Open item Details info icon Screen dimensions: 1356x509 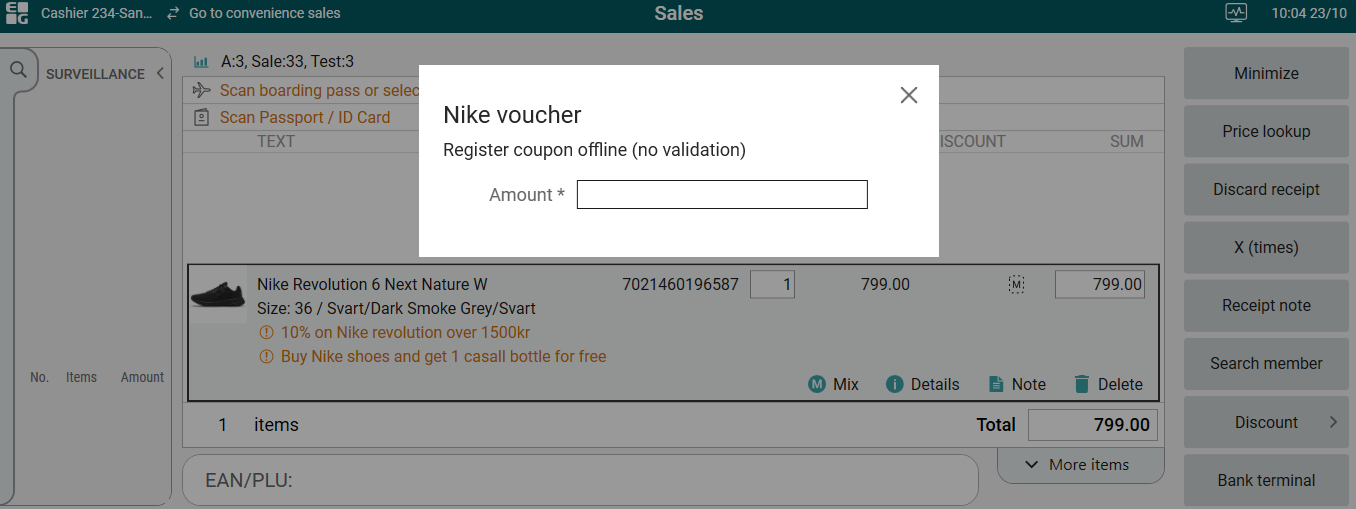[895, 384]
